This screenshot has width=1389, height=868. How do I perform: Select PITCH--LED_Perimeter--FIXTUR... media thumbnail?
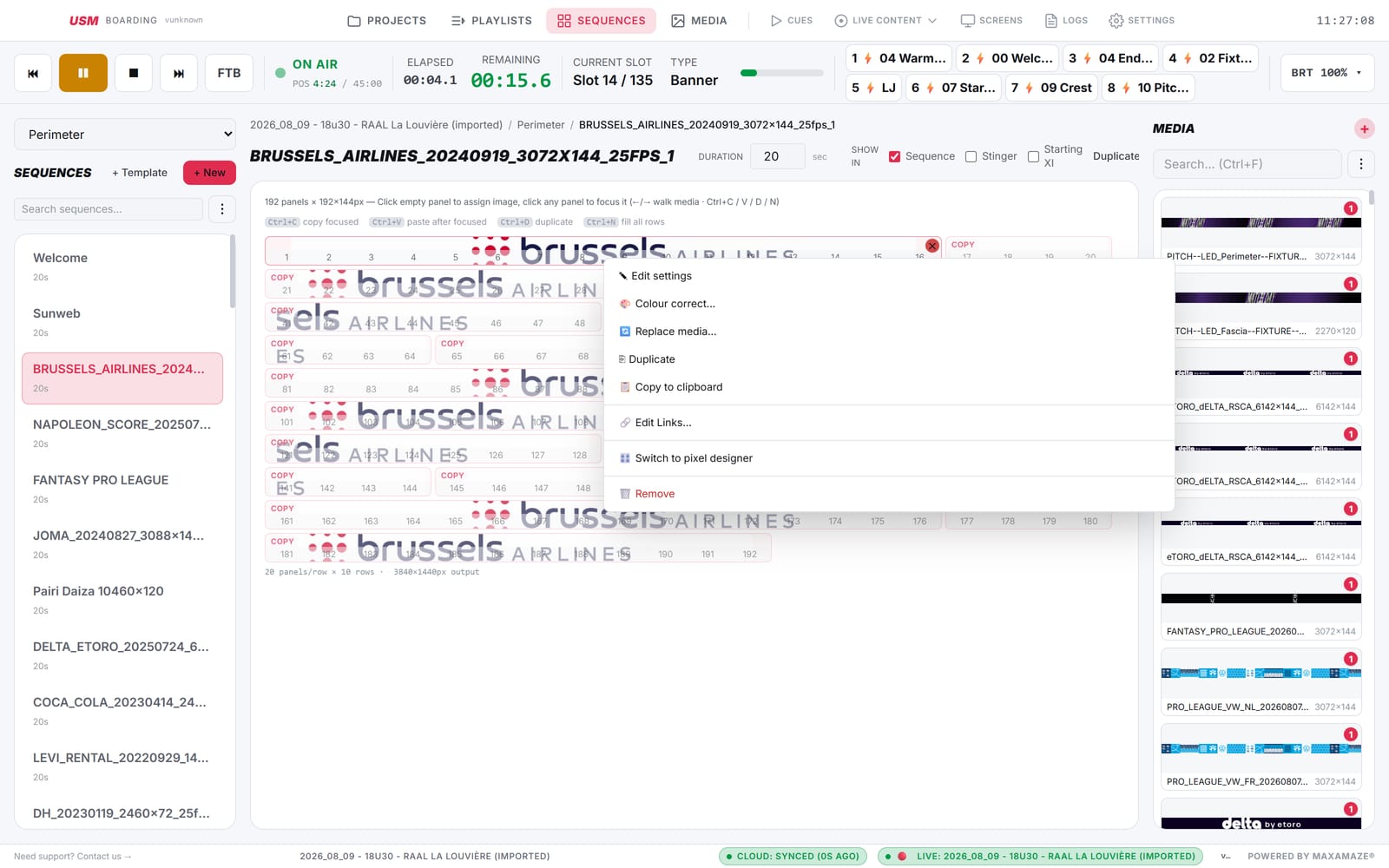pyautogui.click(x=1261, y=231)
